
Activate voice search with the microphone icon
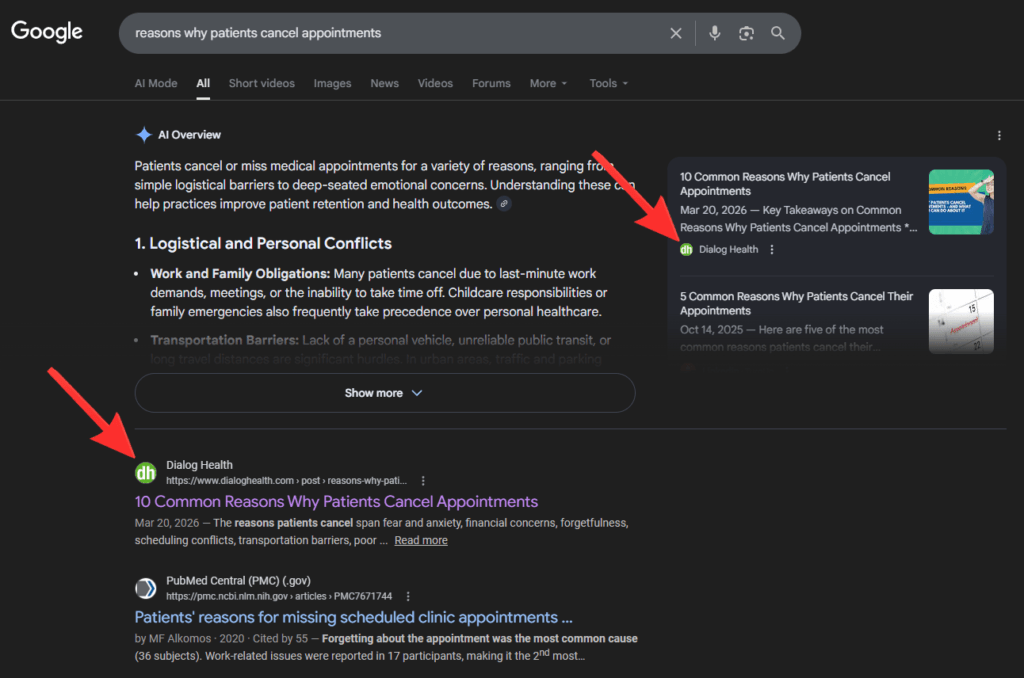click(x=714, y=33)
